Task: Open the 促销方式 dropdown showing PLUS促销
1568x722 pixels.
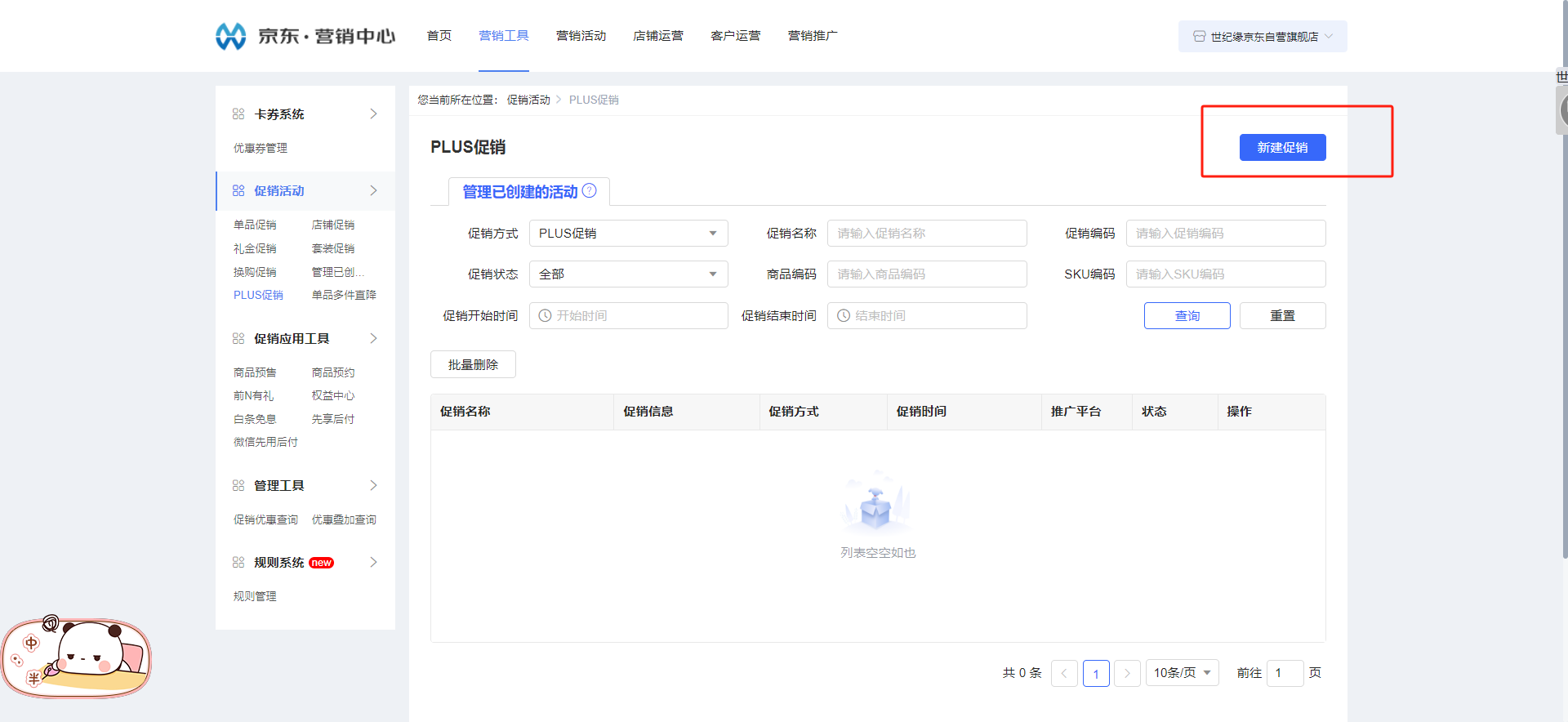Action: point(628,234)
